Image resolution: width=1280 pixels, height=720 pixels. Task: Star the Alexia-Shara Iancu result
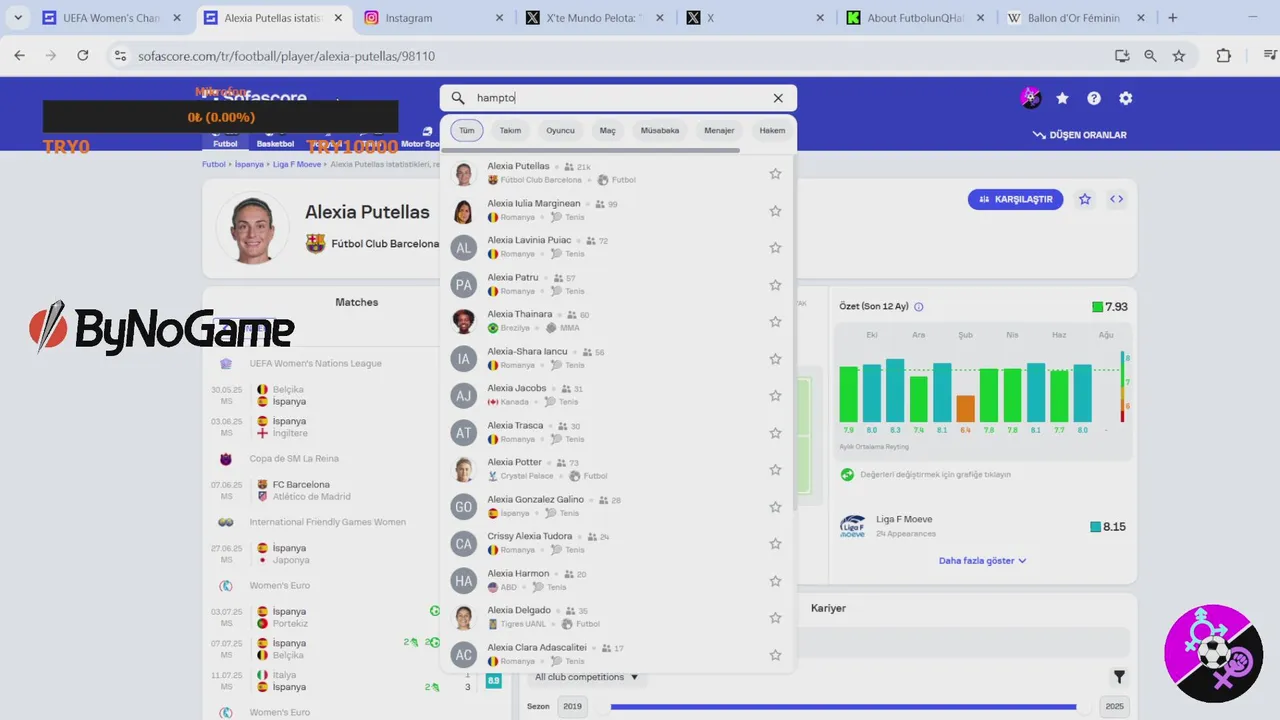775,359
